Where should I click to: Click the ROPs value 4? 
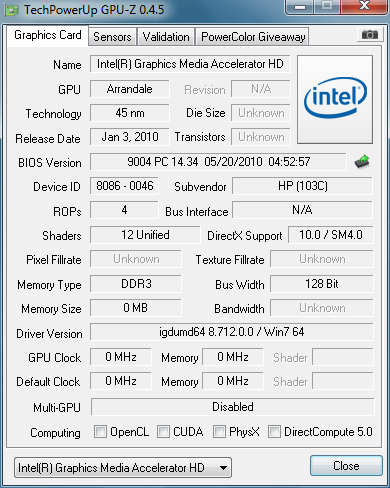tap(124, 210)
